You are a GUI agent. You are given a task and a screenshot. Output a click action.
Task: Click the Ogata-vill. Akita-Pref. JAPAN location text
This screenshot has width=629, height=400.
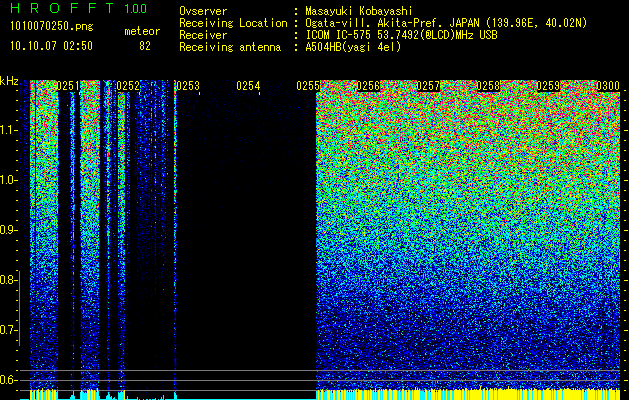coord(446,23)
